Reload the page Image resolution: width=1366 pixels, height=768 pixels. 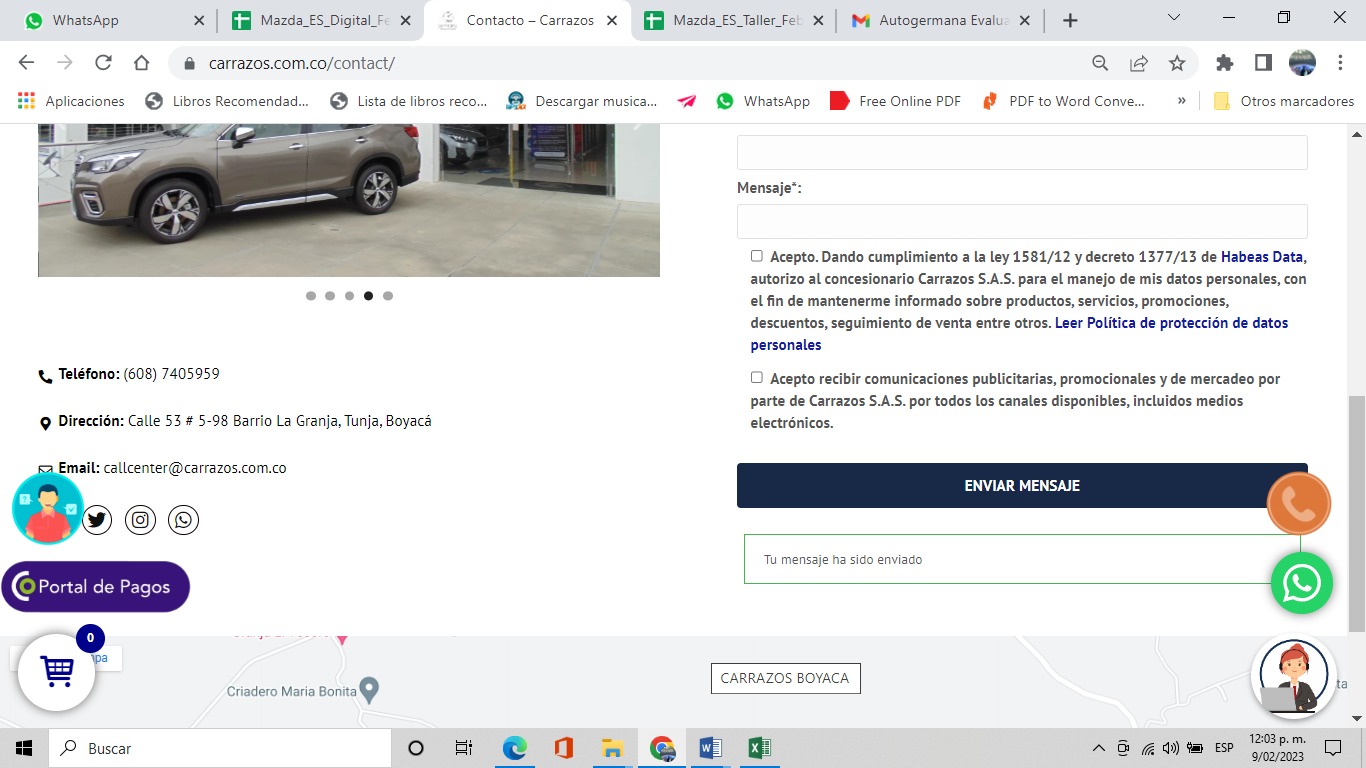[103, 63]
